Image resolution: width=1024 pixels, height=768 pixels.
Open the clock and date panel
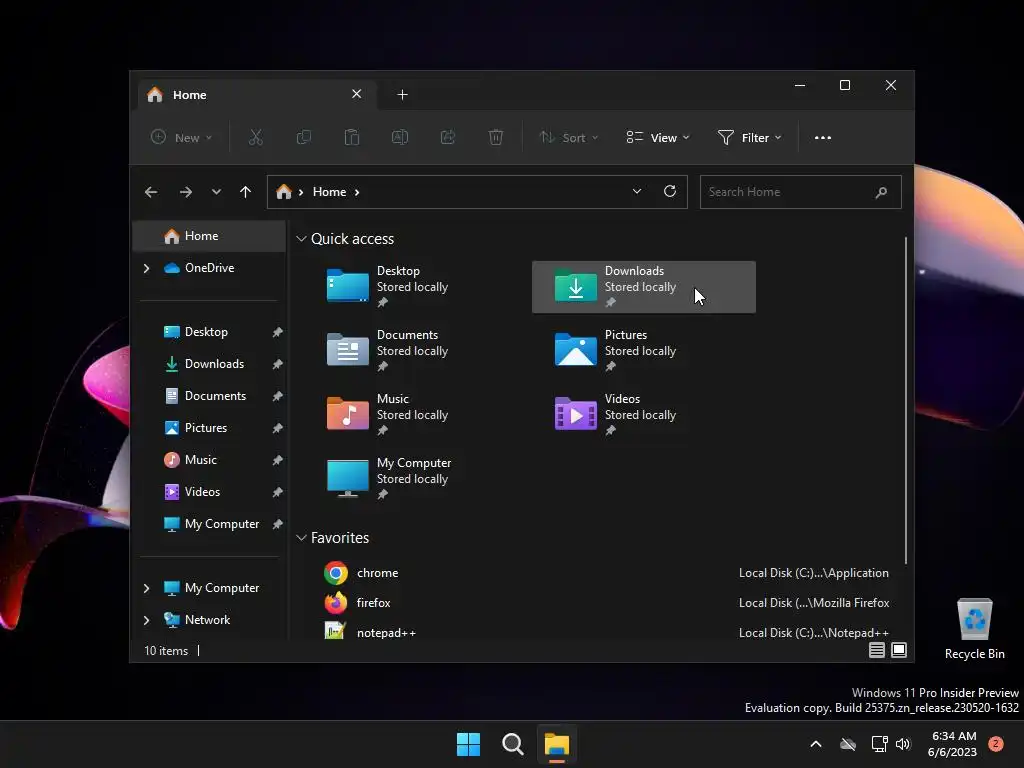tap(952, 744)
